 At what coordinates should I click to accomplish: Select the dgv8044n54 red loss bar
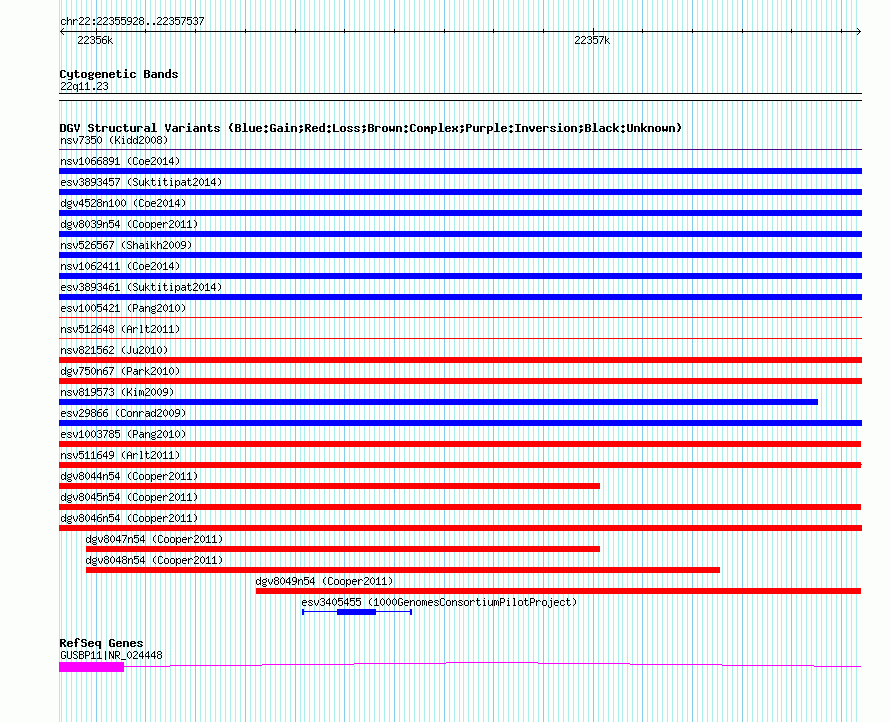(x=329, y=486)
